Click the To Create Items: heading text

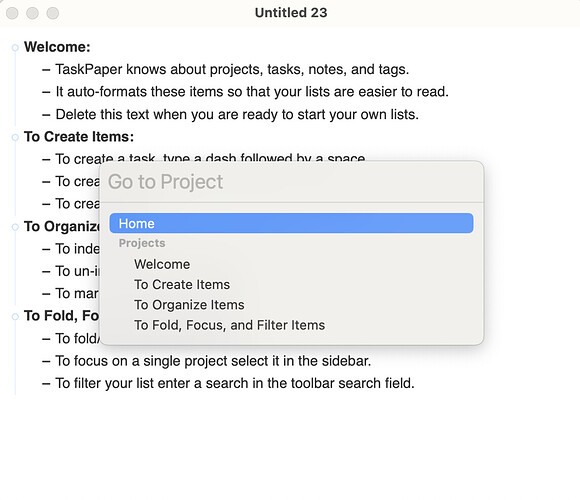click(79, 136)
